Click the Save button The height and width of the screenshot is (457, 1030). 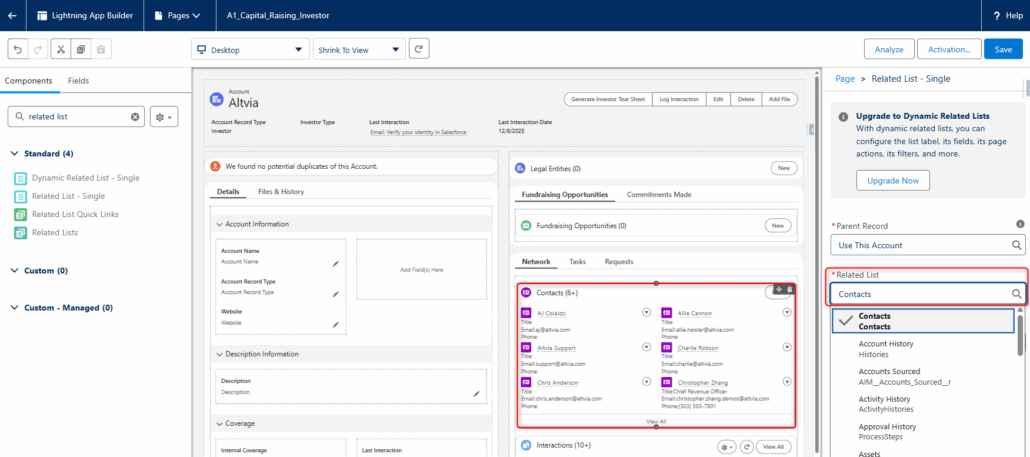(1003, 49)
